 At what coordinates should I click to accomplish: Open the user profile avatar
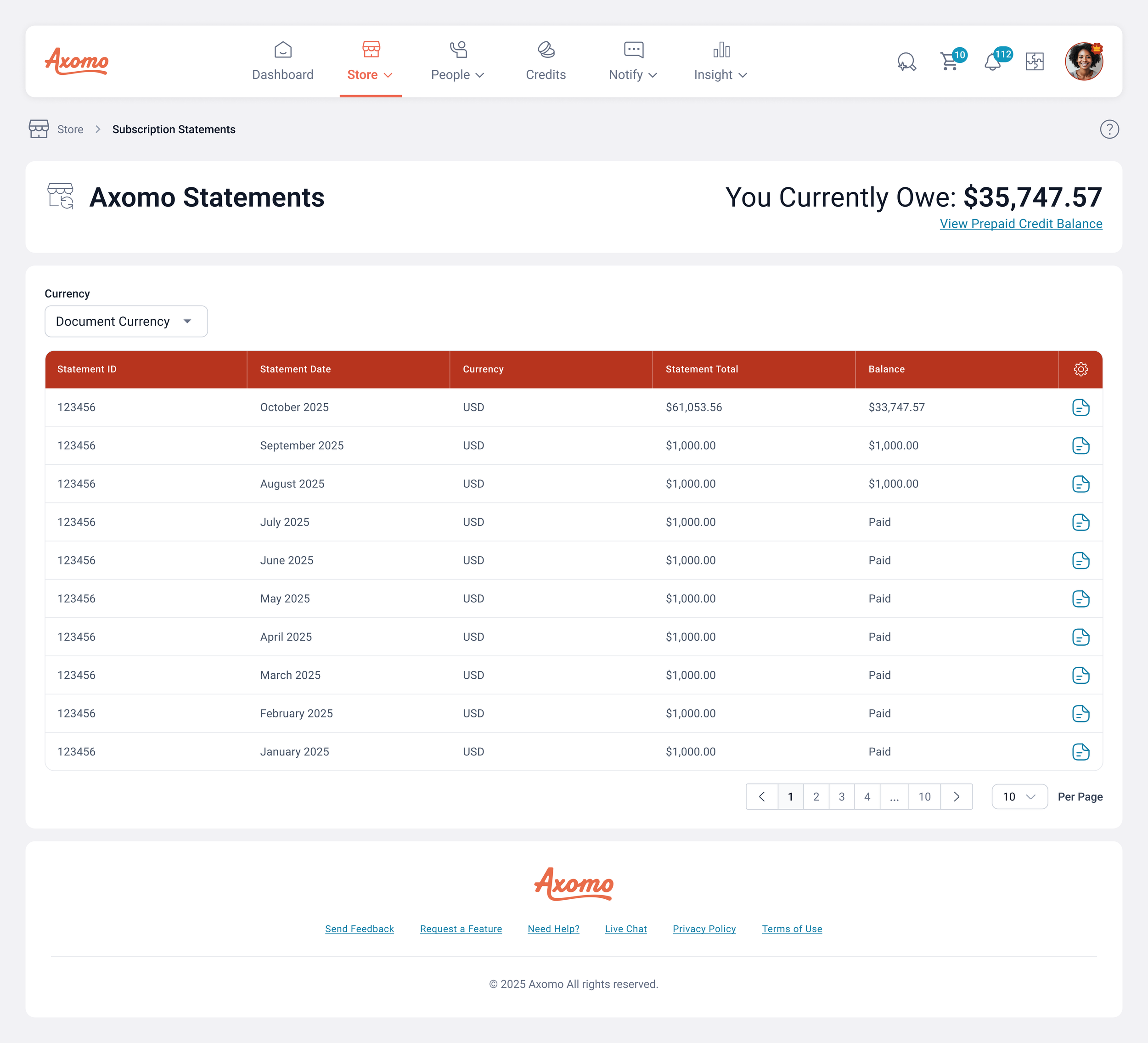point(1083,62)
